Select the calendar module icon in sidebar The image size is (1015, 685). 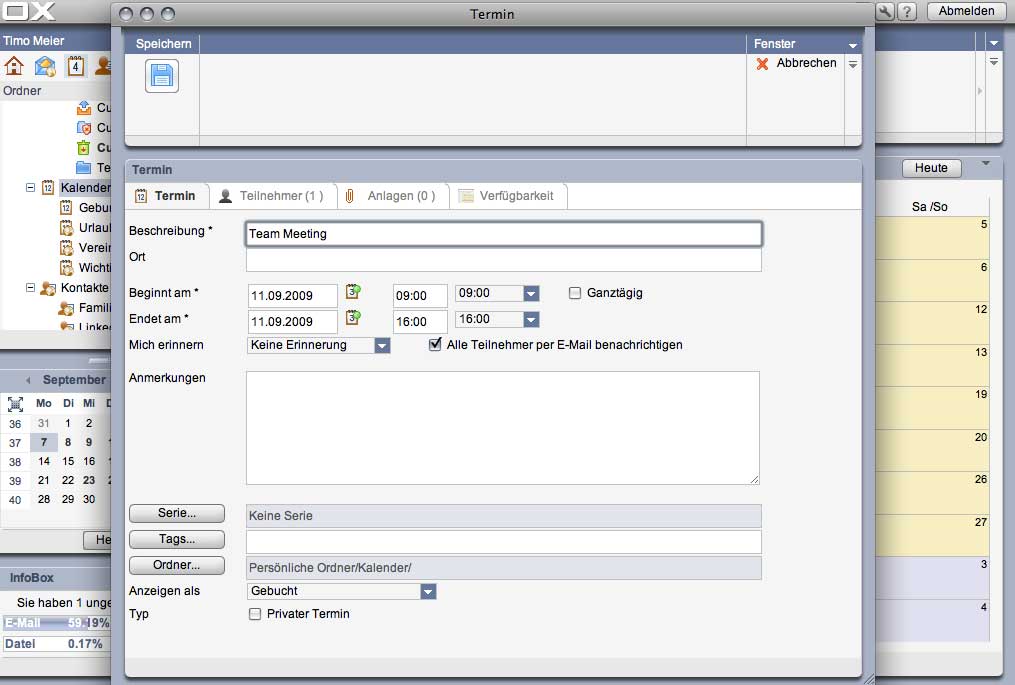[74, 66]
